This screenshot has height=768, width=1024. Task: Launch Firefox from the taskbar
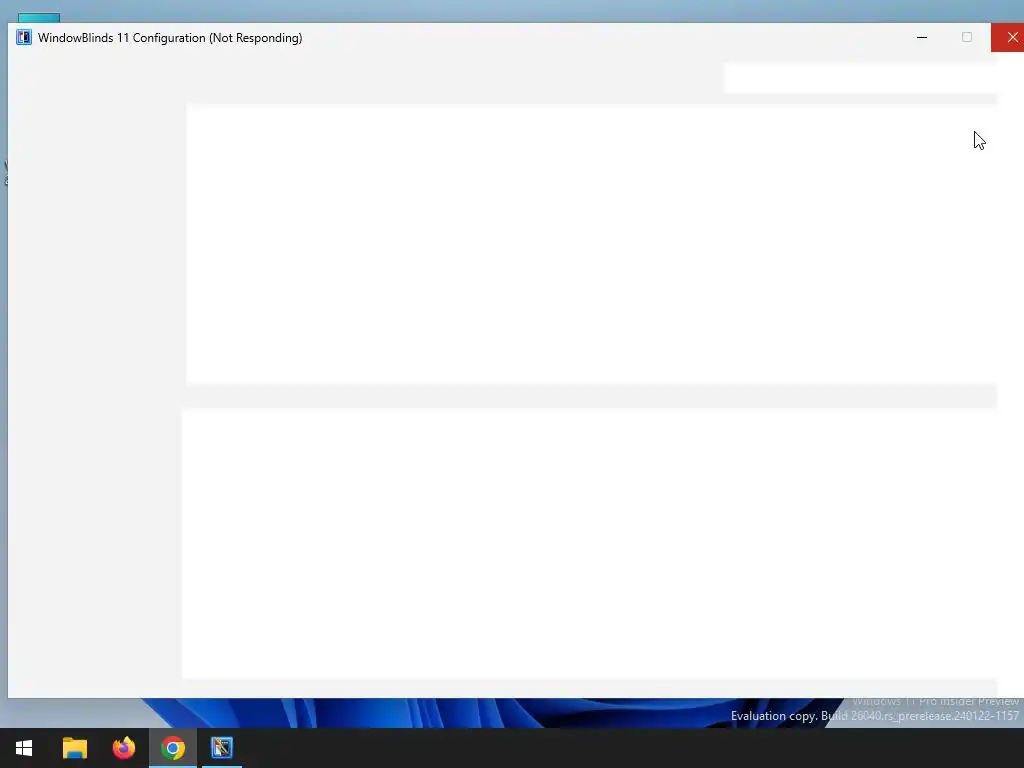124,748
